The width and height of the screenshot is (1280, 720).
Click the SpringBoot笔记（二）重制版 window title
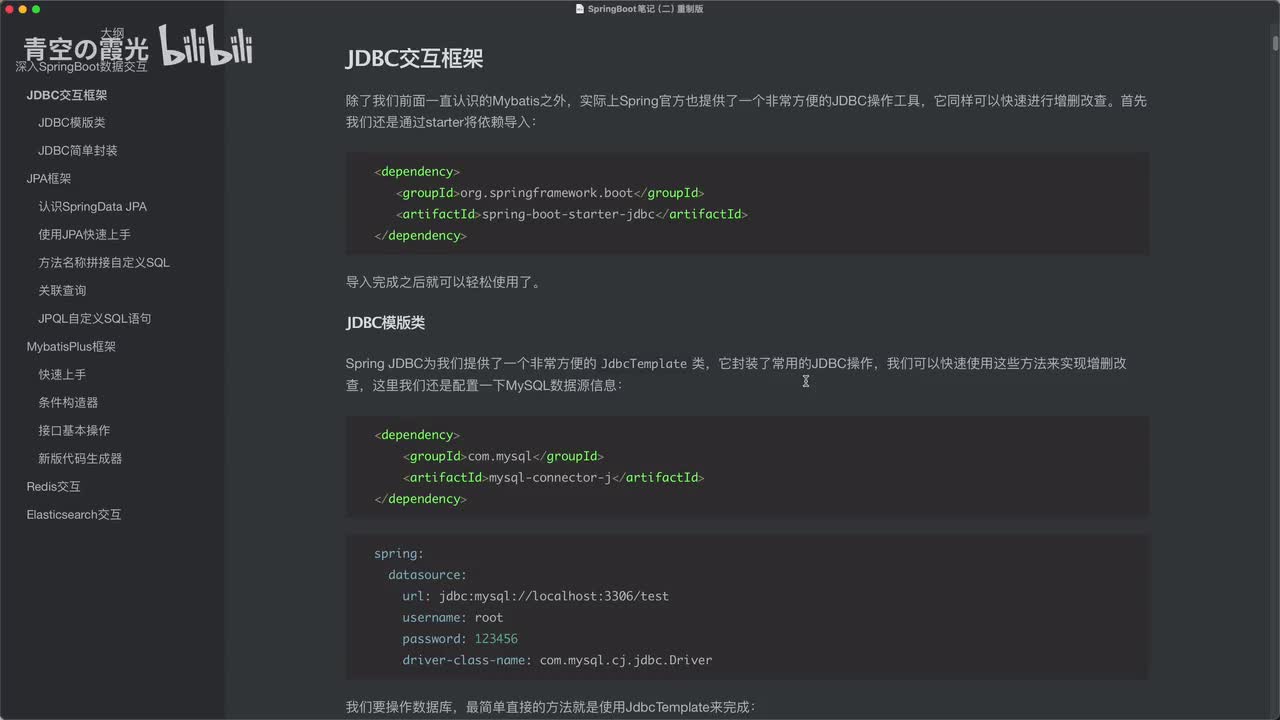(x=646, y=9)
